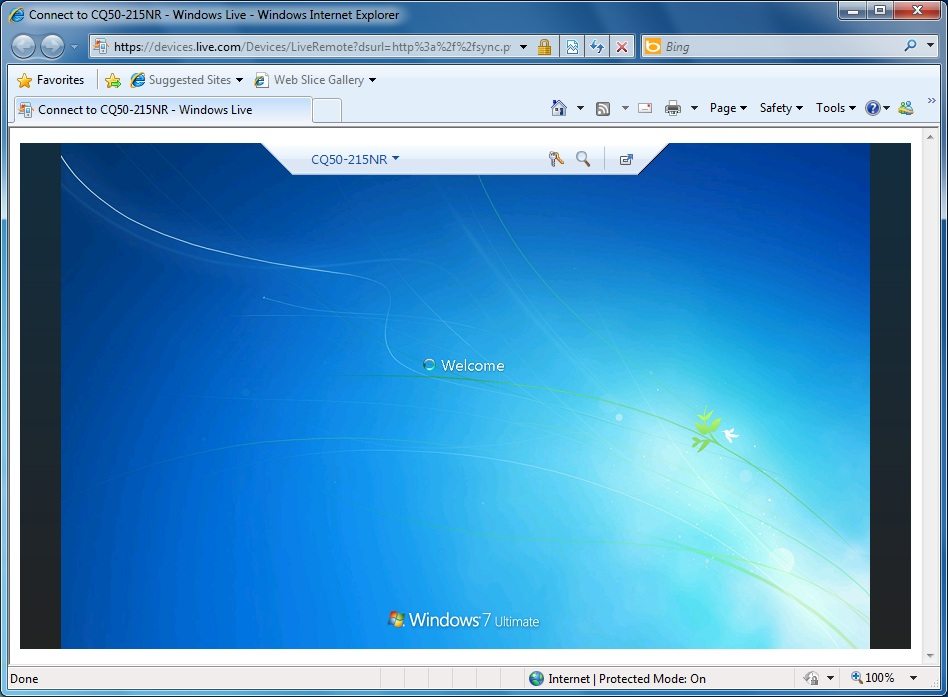Click the Internet zone globe icon
948x697 pixels.
[536, 678]
